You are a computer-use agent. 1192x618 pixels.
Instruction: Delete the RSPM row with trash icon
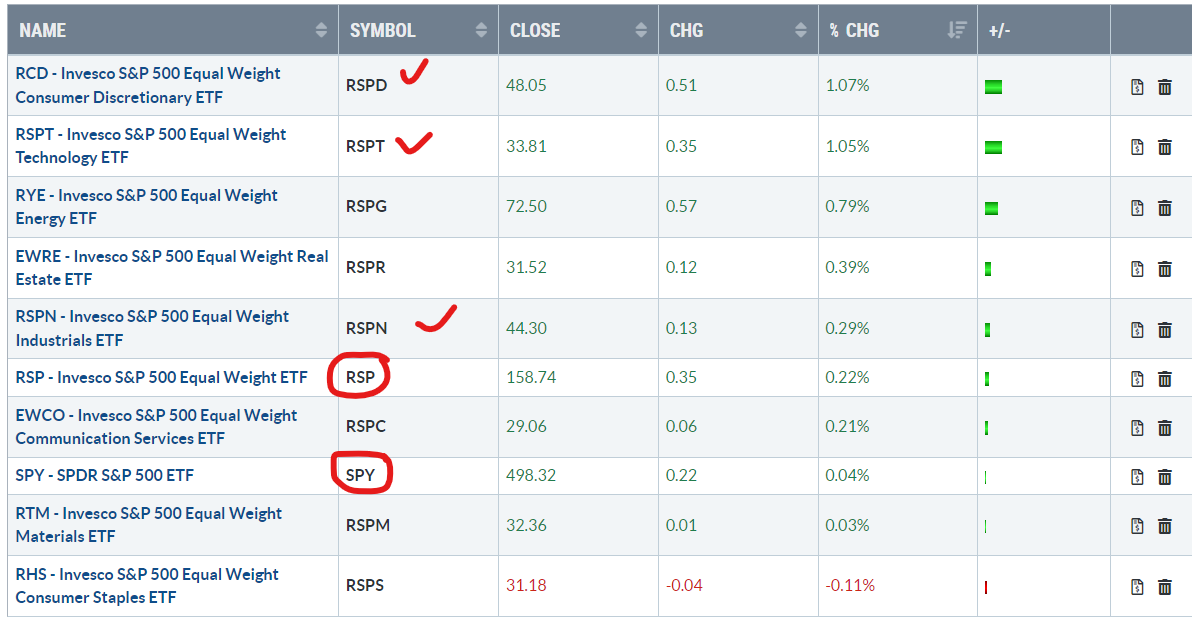click(1165, 526)
